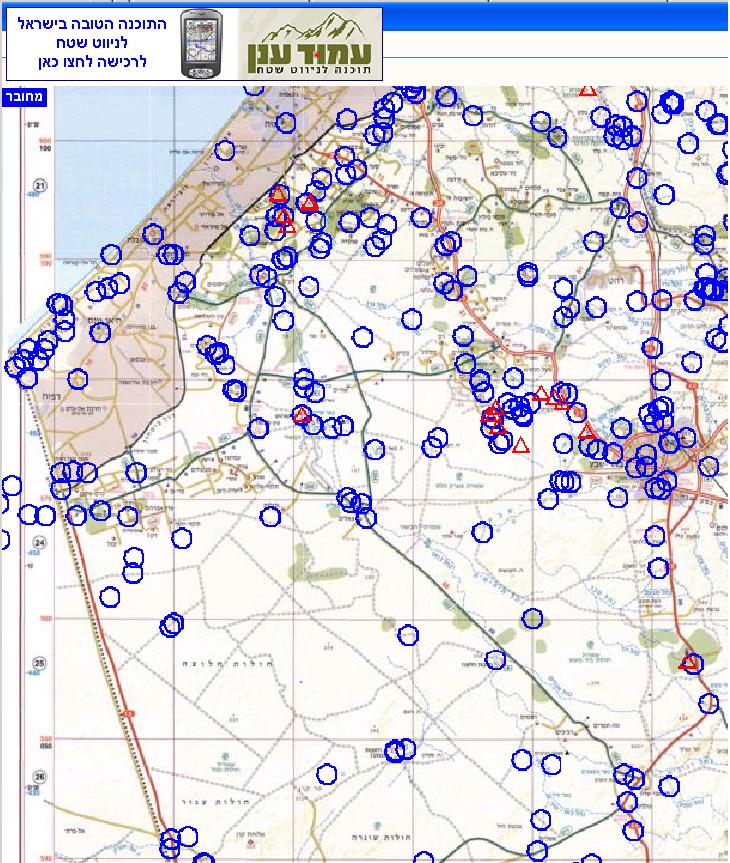730x863 pixels.
Task: Click the GPS handheld device image
Action: [x=199, y=43]
